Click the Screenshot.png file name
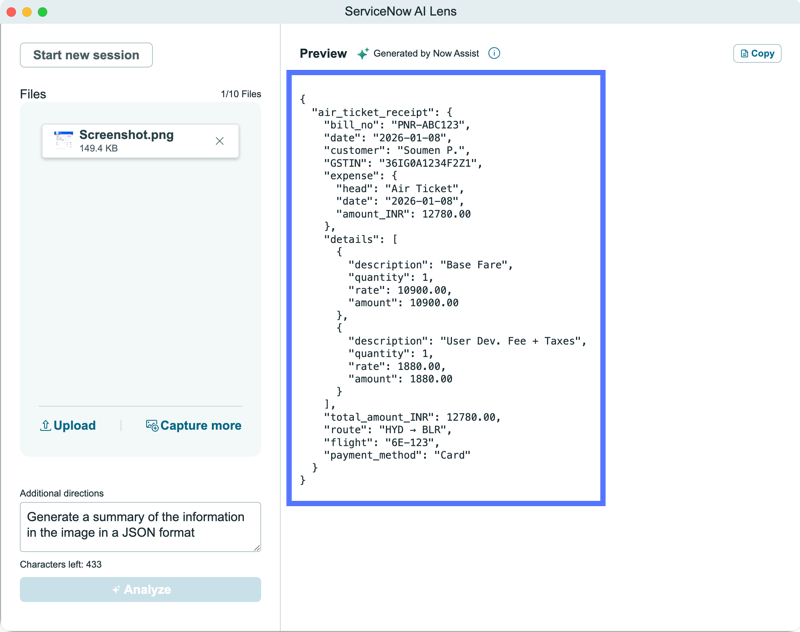This screenshot has height=632, width=800. pos(127,135)
